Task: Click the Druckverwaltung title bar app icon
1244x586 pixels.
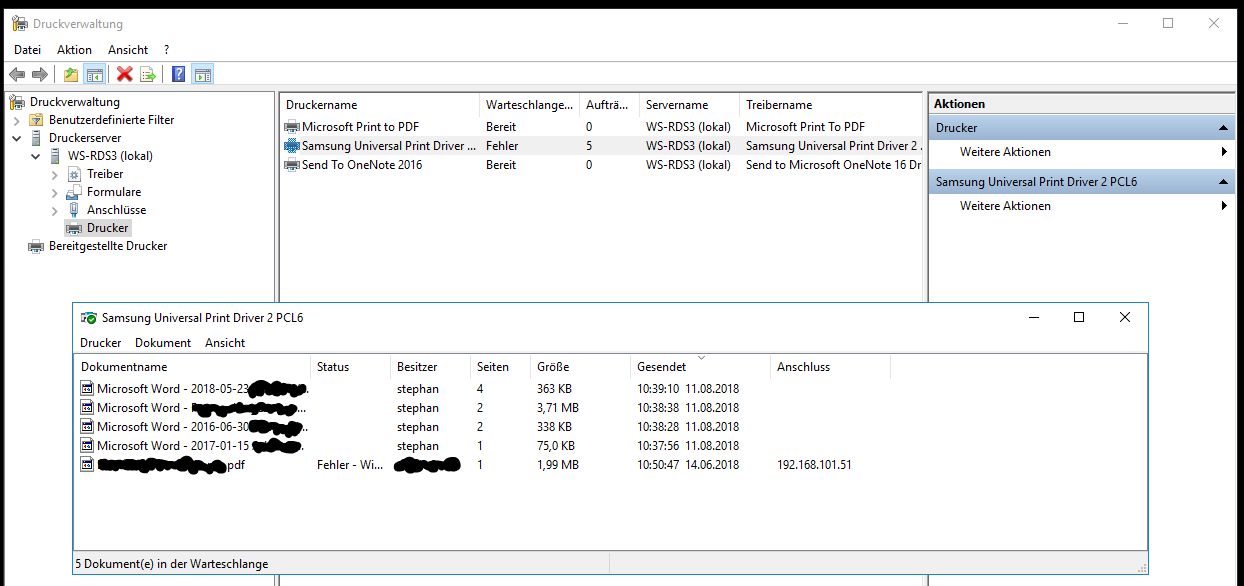Action: pos(20,23)
